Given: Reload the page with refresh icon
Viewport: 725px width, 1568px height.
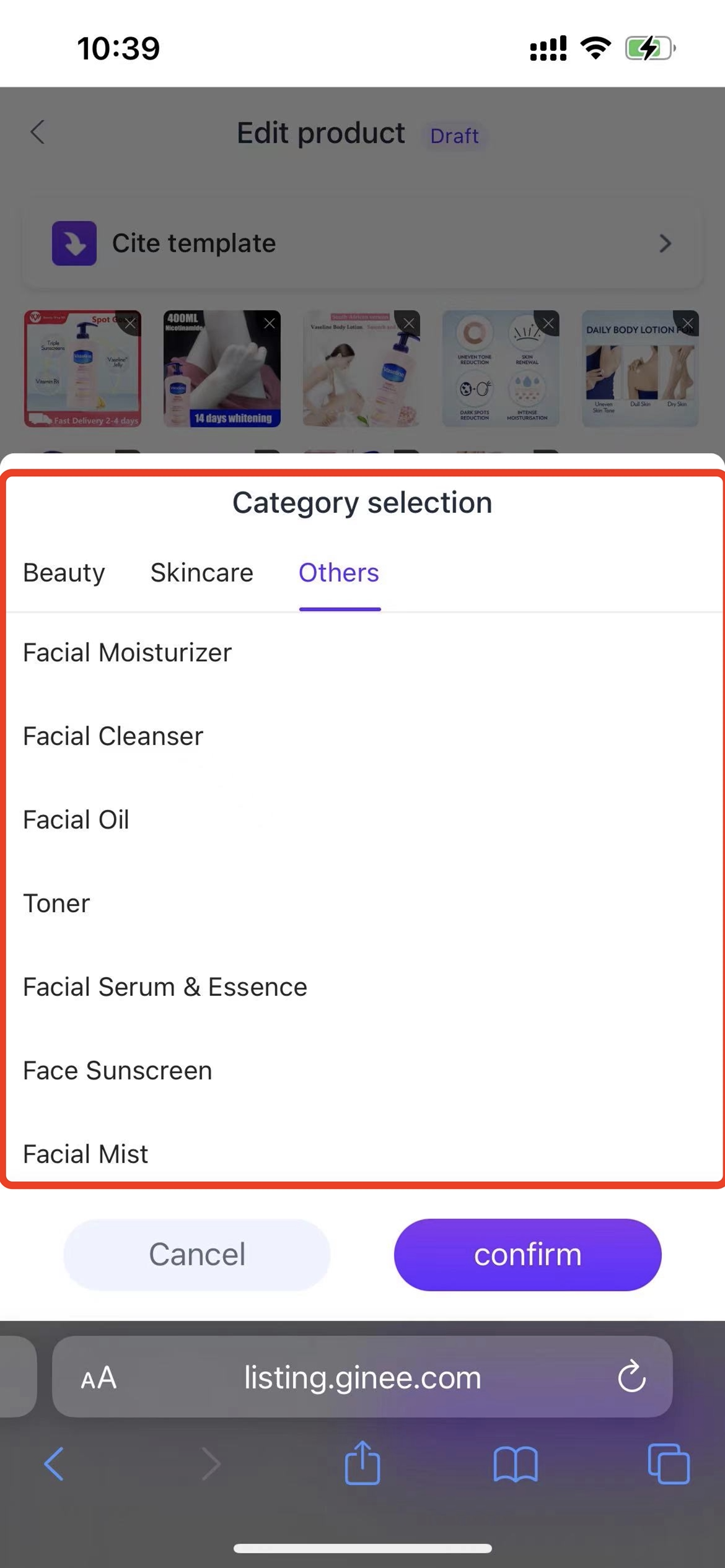Looking at the screenshot, I should point(631,1377).
